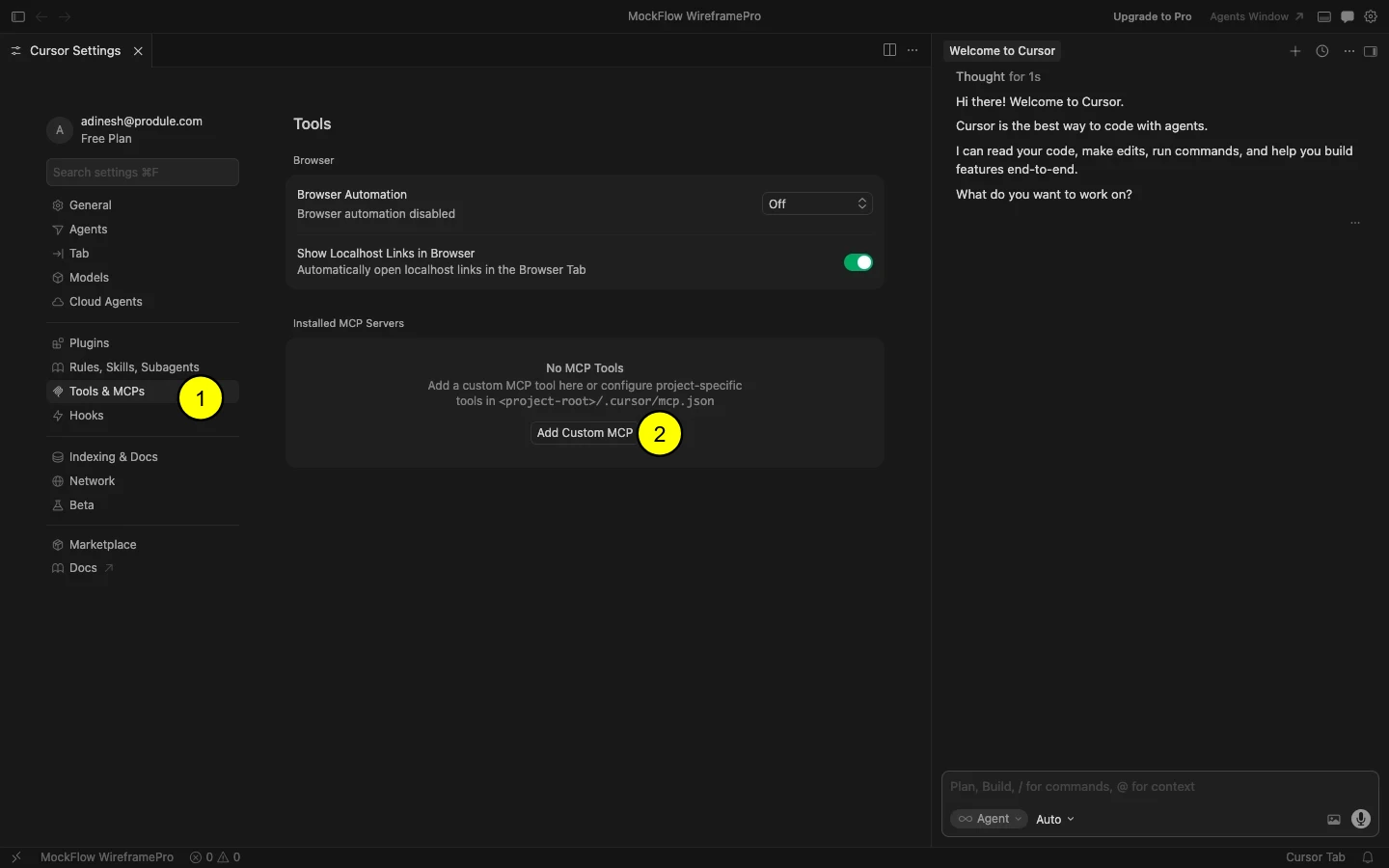The height and width of the screenshot is (868, 1389).
Task: Open notifications bell in status bar
Action: (1368, 857)
